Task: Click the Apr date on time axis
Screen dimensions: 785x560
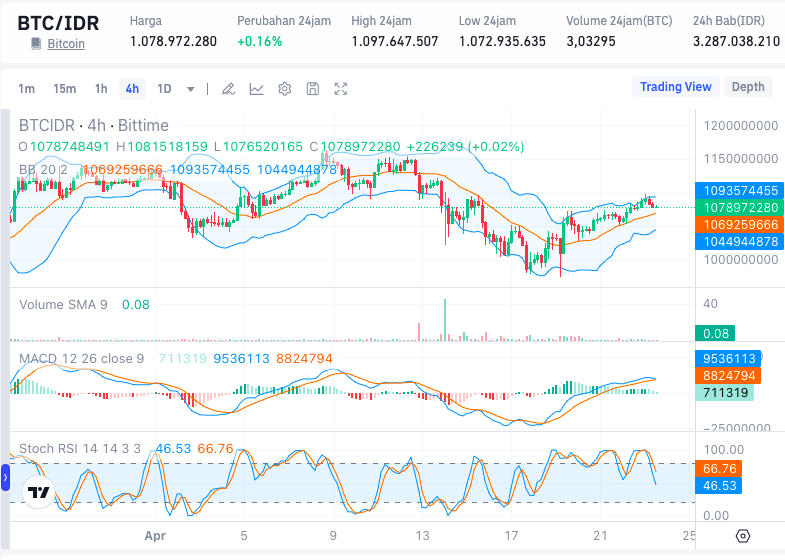Action: pos(155,536)
